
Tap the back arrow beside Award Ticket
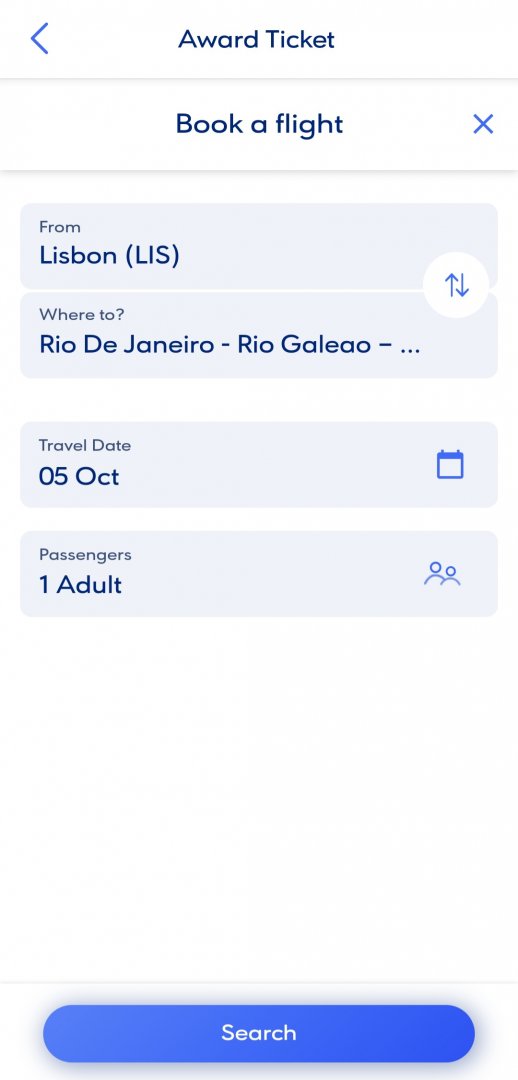pos(40,39)
